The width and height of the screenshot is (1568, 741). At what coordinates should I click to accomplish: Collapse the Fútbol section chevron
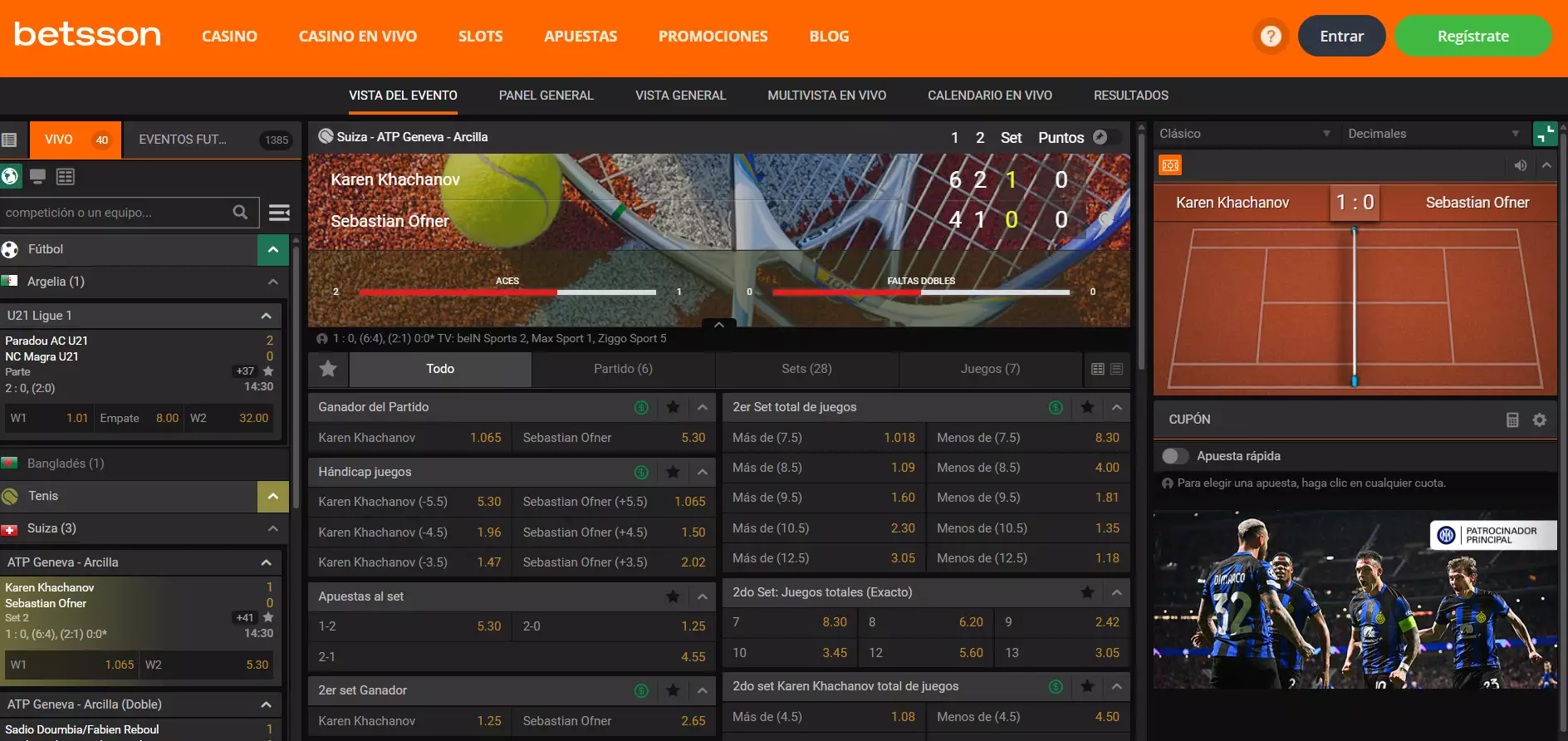tap(273, 249)
